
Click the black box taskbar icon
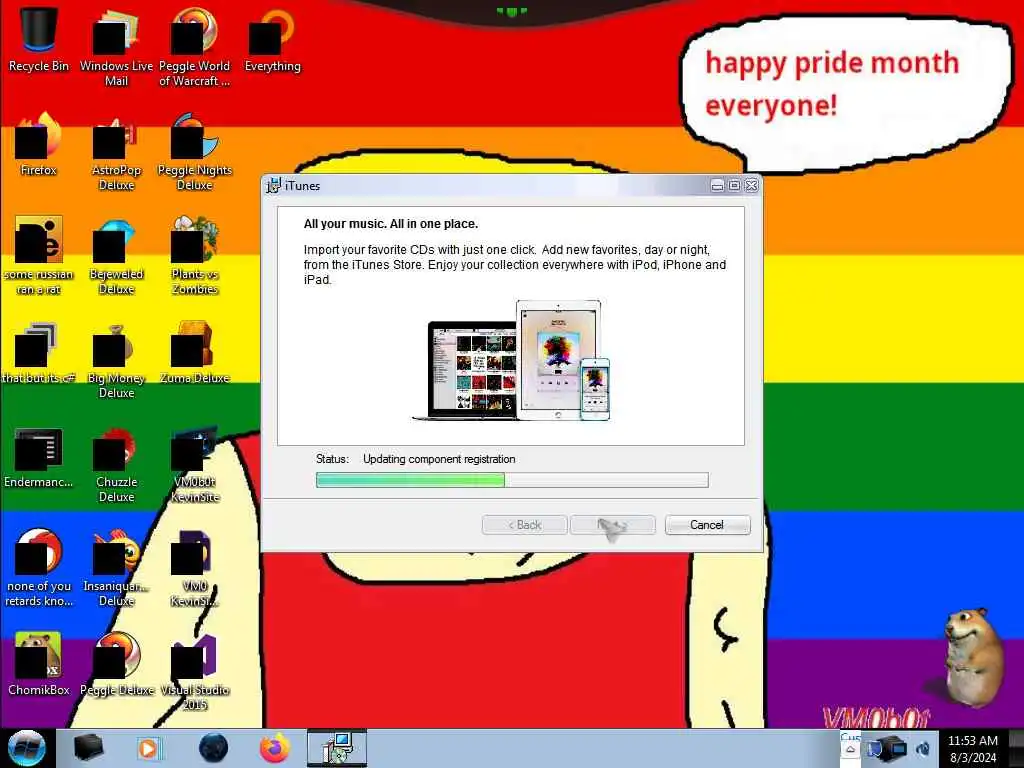88,748
